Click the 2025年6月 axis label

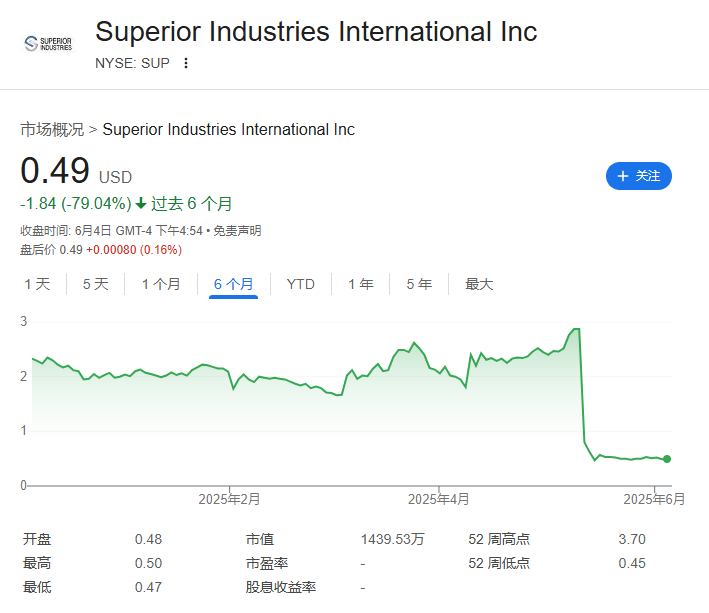[654, 499]
